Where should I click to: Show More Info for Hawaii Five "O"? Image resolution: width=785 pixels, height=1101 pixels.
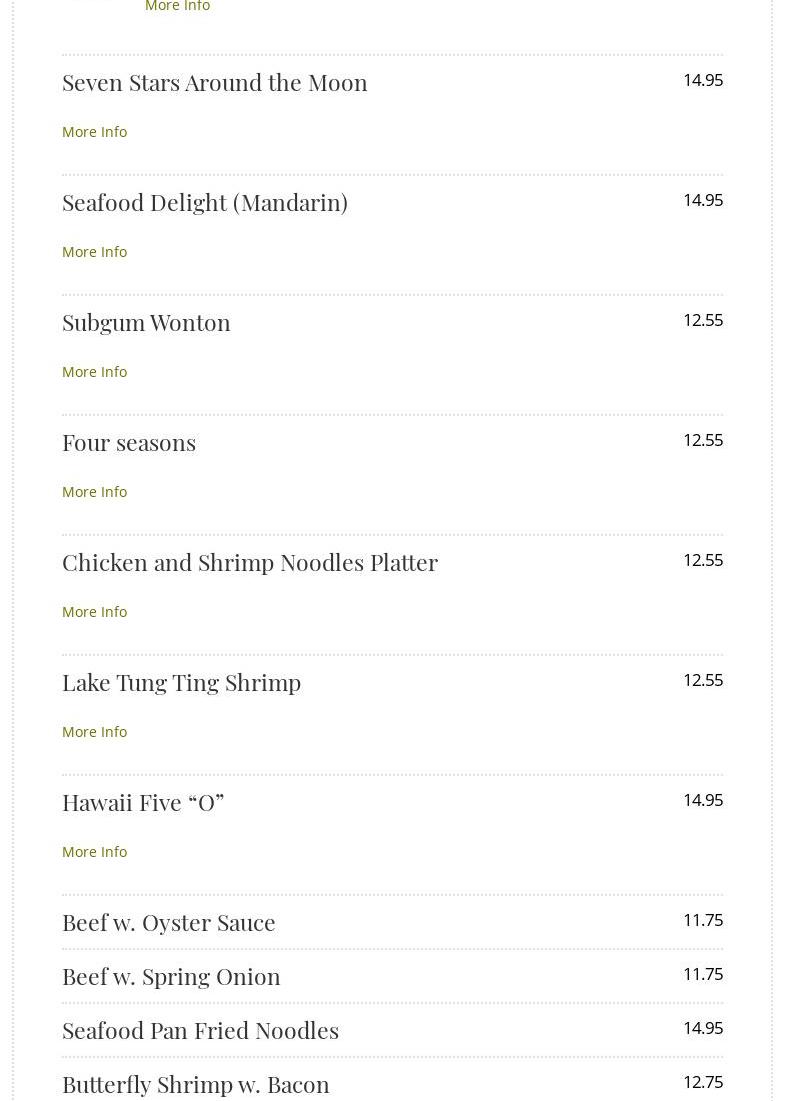coord(94,852)
